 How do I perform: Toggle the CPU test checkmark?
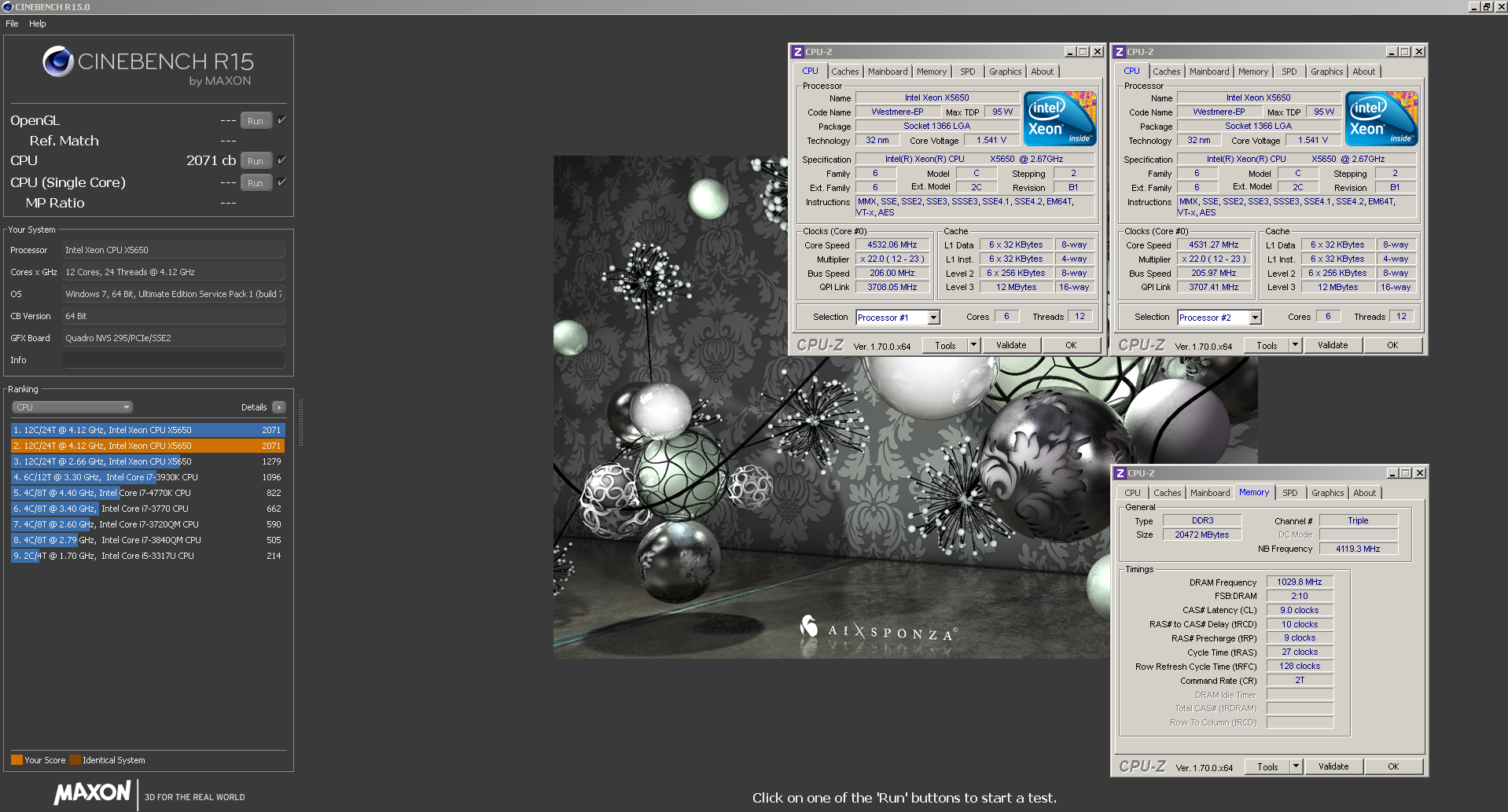point(281,160)
